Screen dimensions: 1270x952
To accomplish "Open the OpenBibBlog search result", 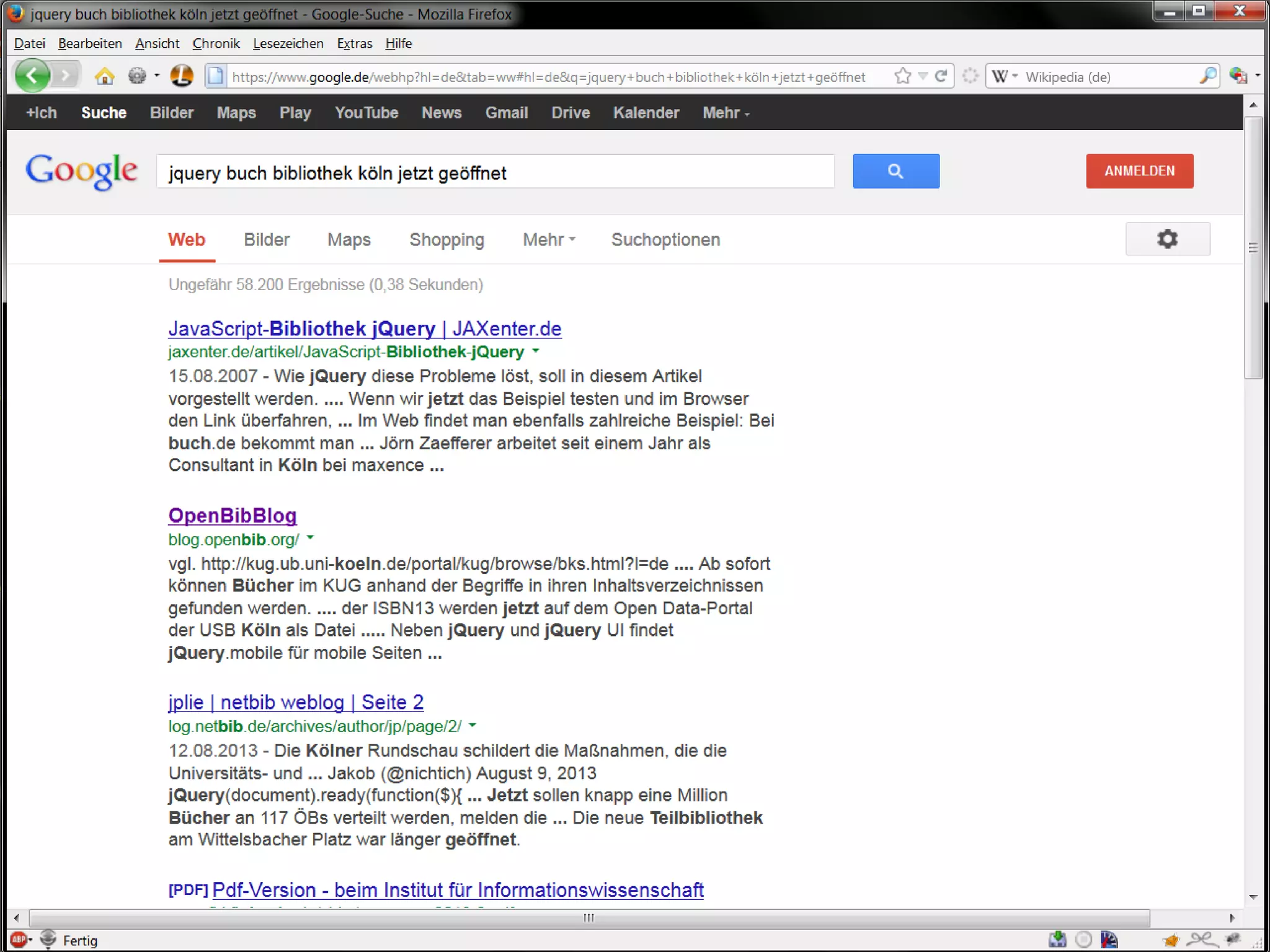I will click(x=233, y=516).
